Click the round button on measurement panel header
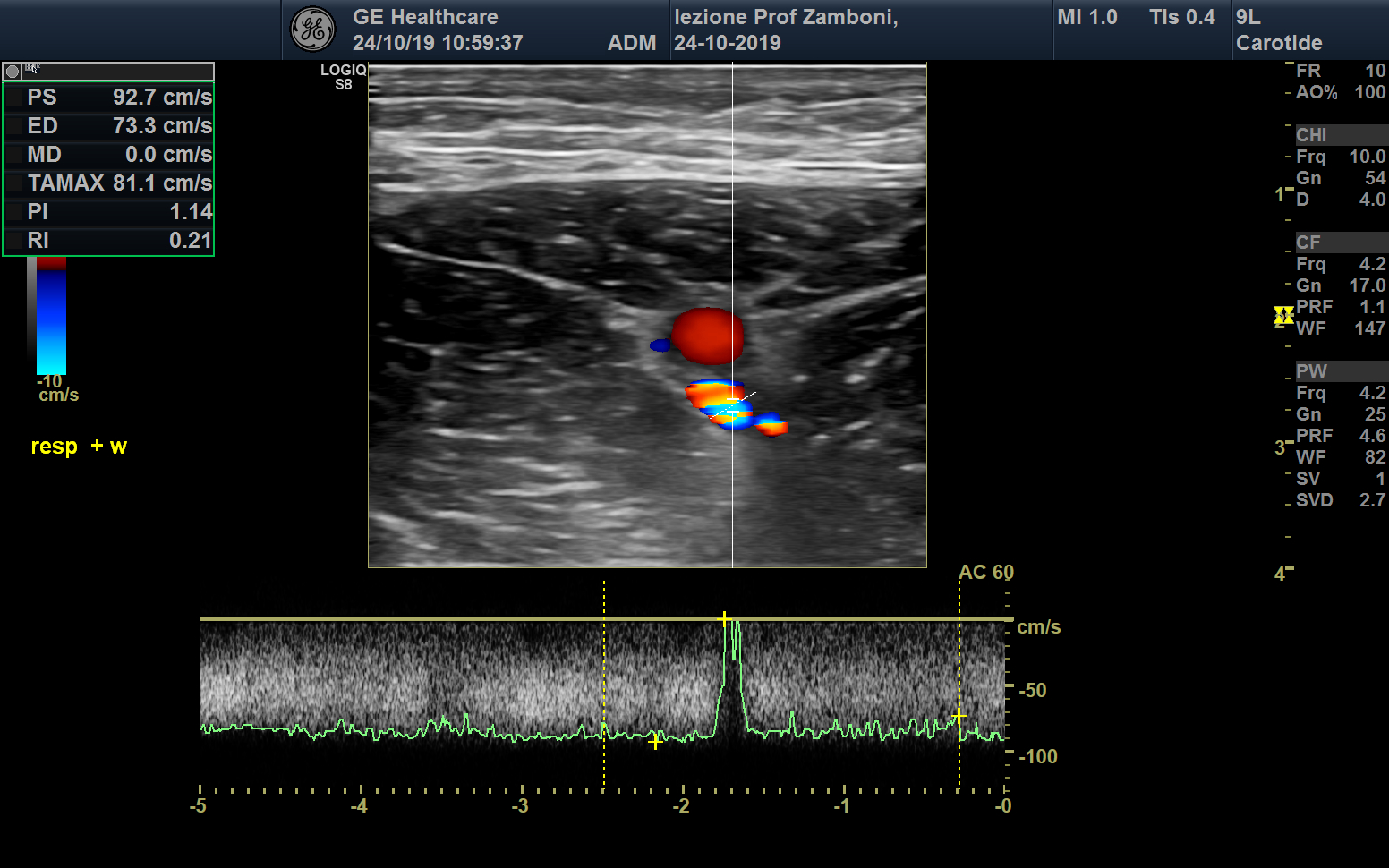 click(x=13, y=72)
